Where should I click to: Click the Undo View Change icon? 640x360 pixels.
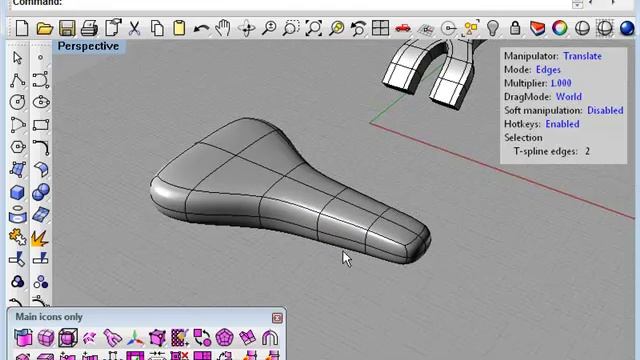click(358, 29)
